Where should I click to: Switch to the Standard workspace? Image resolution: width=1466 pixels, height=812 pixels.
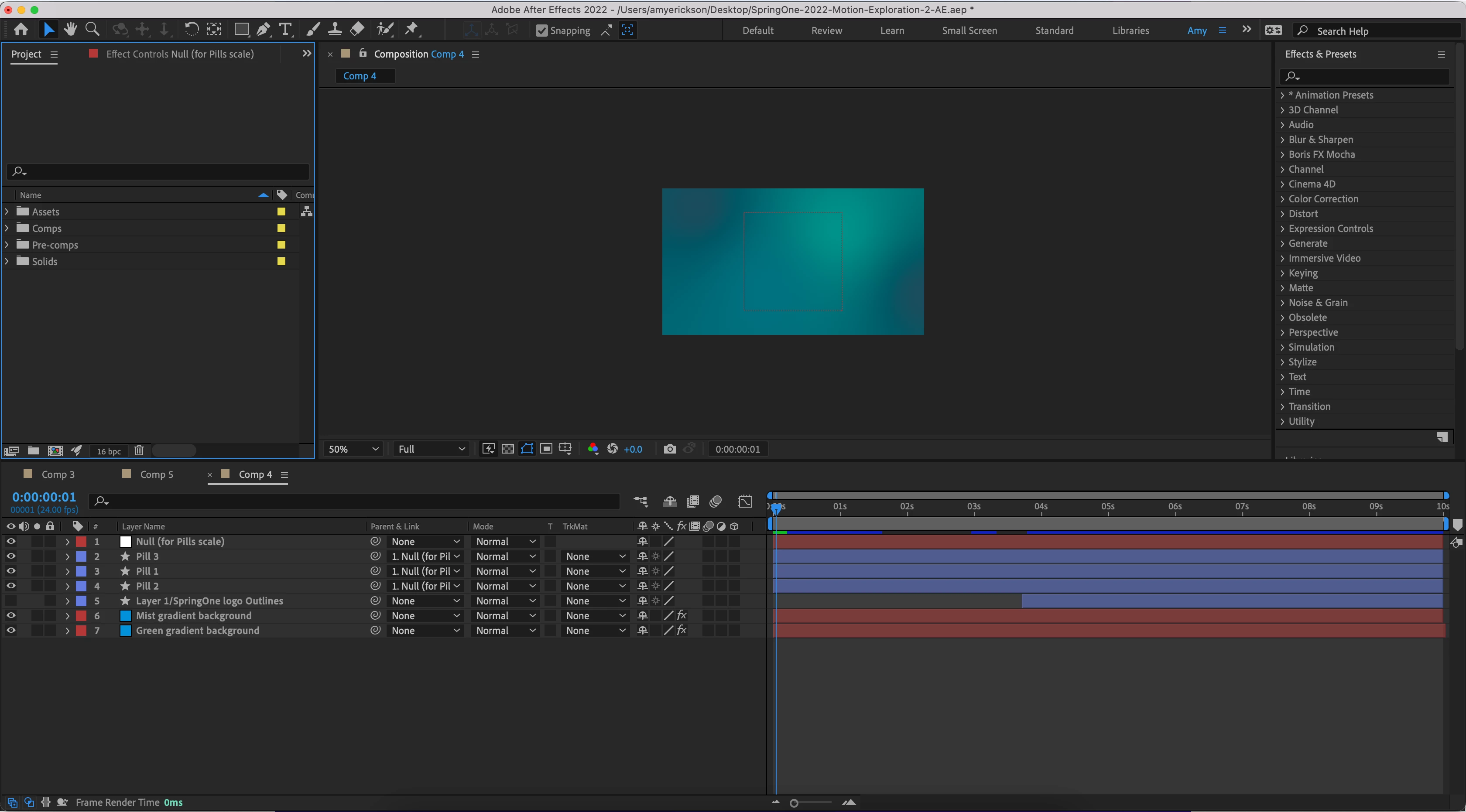pos(1054,31)
